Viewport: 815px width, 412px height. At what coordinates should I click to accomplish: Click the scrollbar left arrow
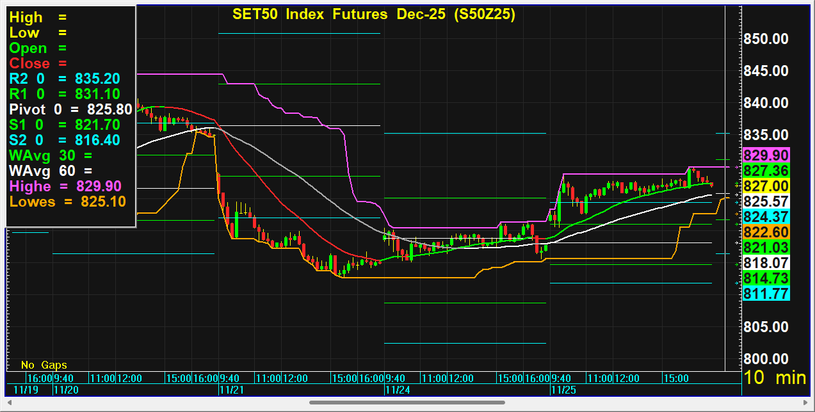pyautogui.click(x=7, y=403)
